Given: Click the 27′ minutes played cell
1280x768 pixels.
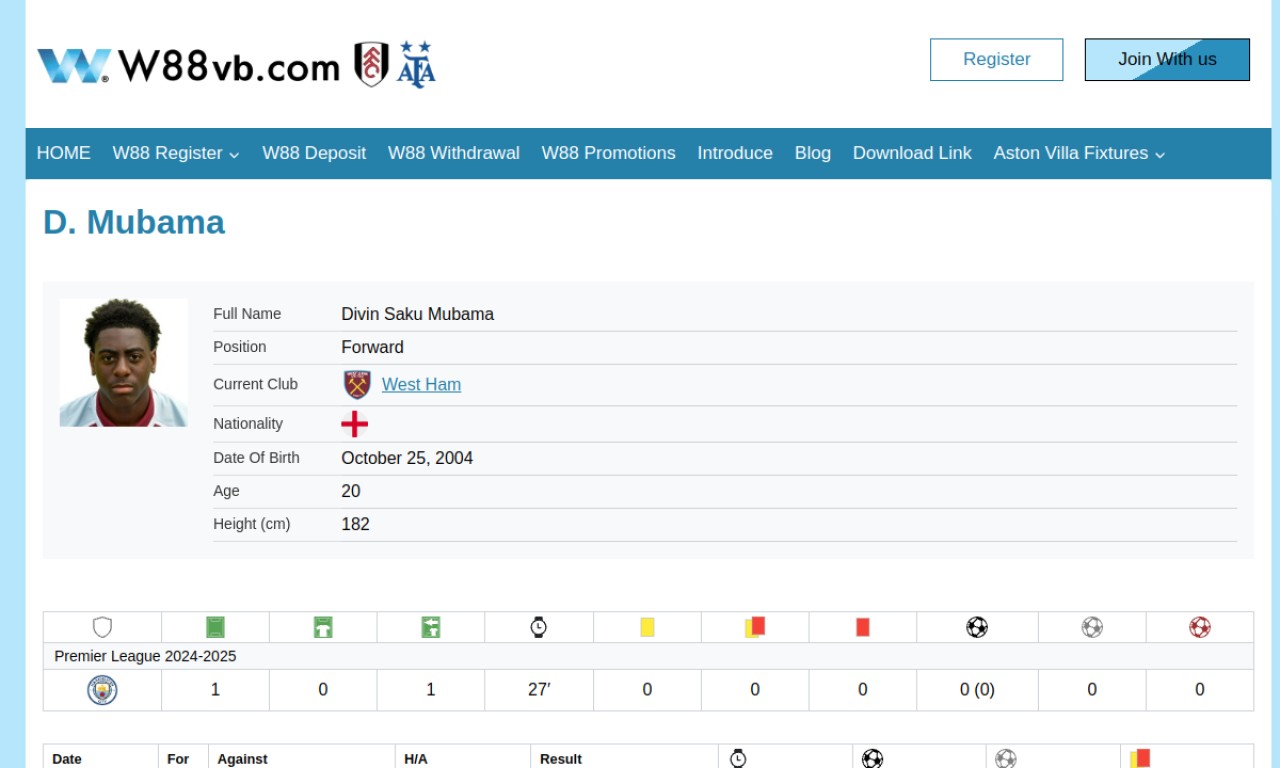Looking at the screenshot, I should pyautogui.click(x=539, y=690).
